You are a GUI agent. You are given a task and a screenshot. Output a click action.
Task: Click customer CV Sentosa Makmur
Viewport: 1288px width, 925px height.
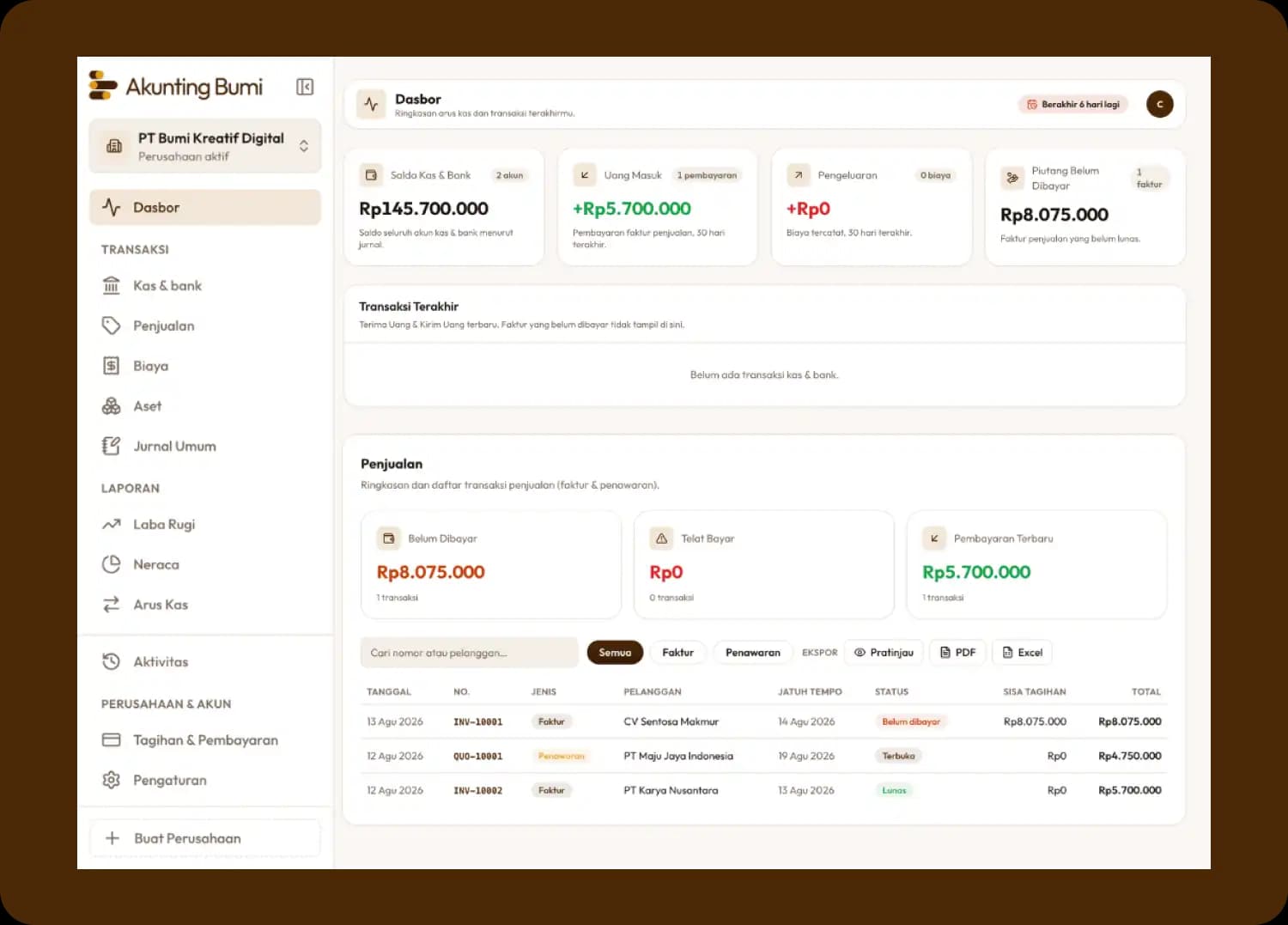coord(671,721)
